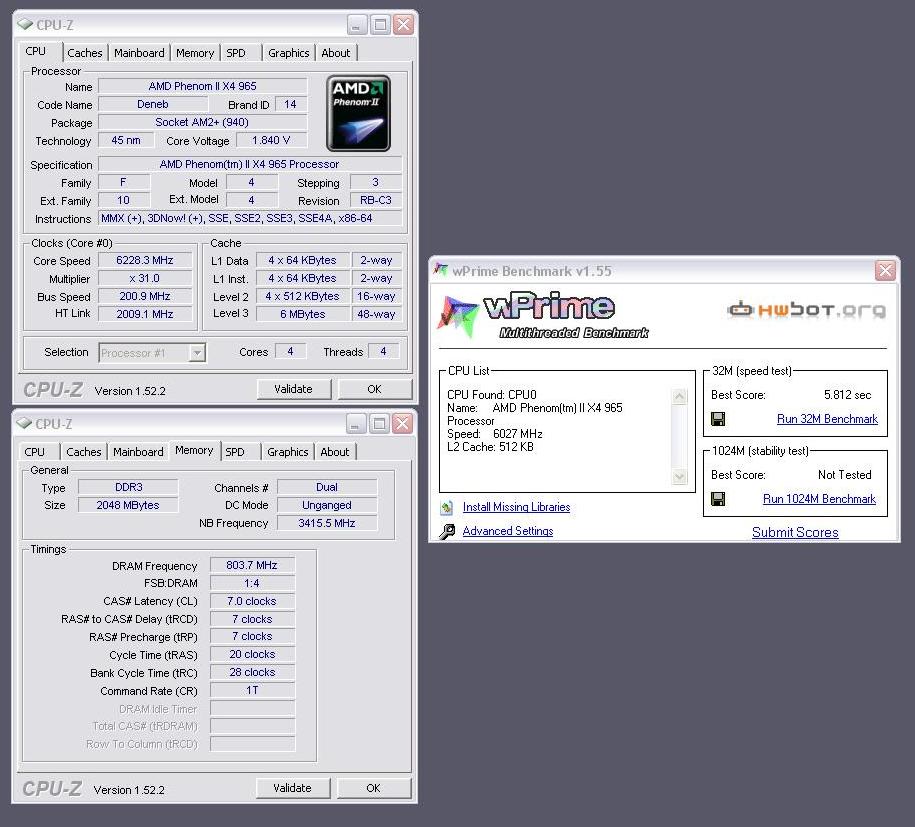Click the lower CPU-Z title bar icon
This screenshot has width=915, height=827.
(x=24, y=423)
